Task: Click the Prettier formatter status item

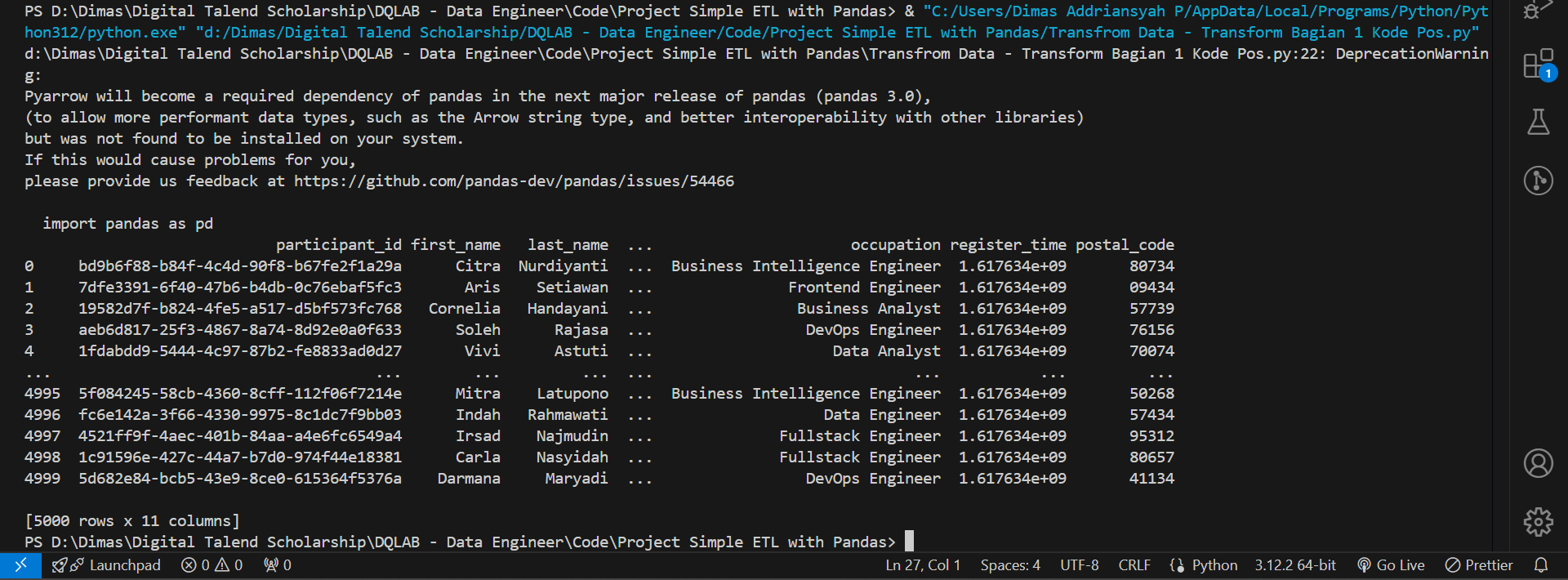Action: (x=1479, y=565)
